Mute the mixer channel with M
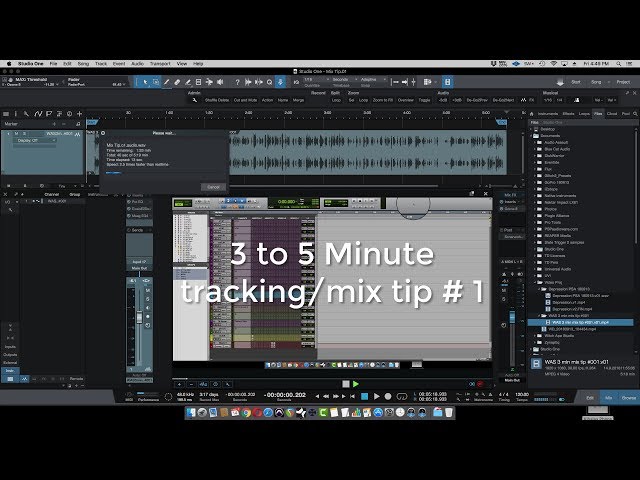640x480 pixels. [x=148, y=291]
